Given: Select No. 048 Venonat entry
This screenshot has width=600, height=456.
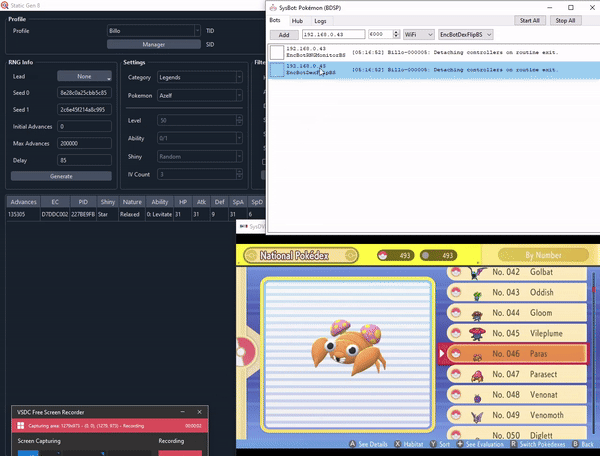Looking at the screenshot, I should [517, 395].
